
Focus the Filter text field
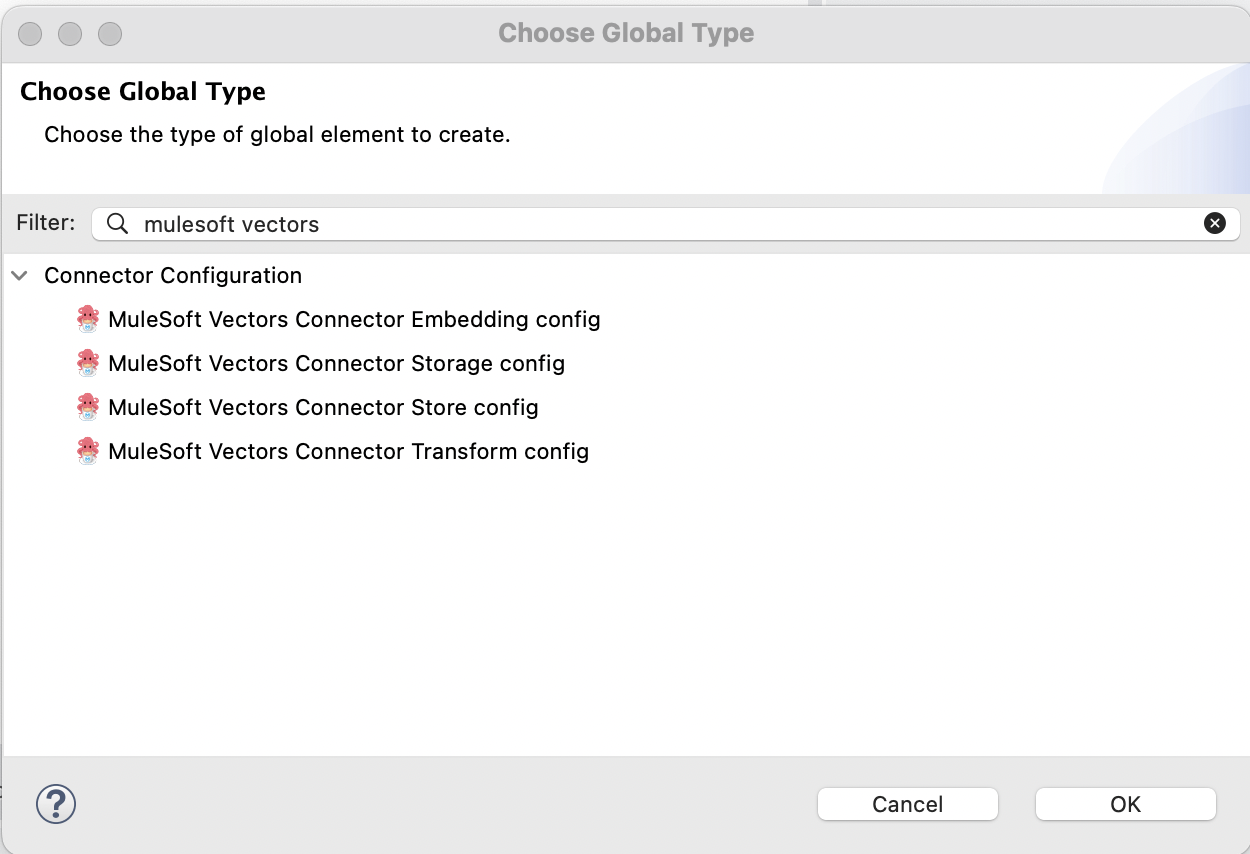coord(665,224)
